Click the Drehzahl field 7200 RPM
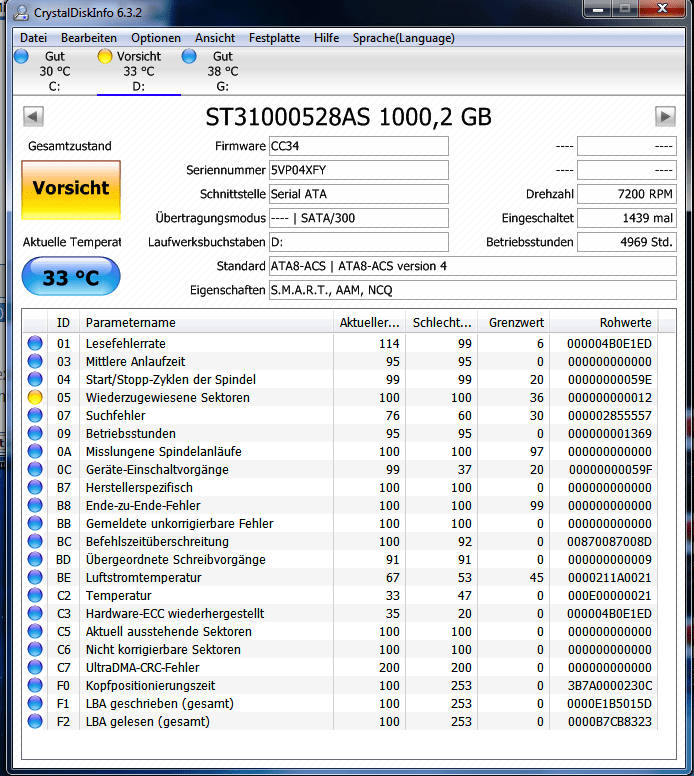 (627, 194)
